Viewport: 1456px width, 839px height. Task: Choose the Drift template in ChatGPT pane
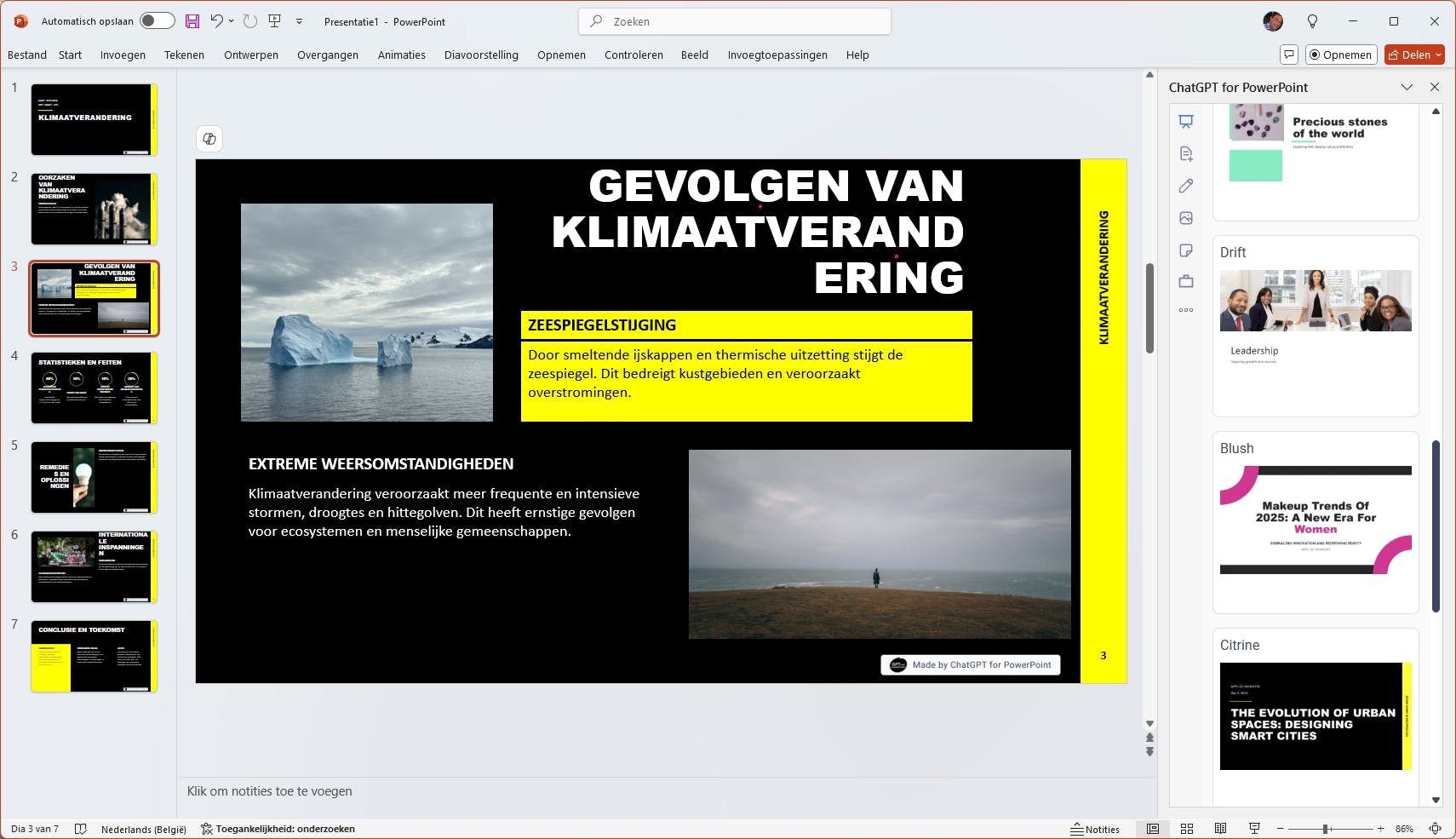pyautogui.click(x=1316, y=326)
